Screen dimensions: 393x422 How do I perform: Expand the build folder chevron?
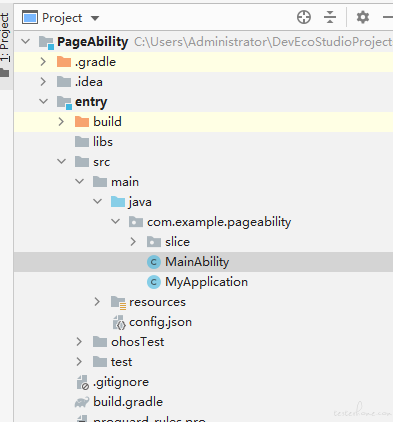click(61, 122)
